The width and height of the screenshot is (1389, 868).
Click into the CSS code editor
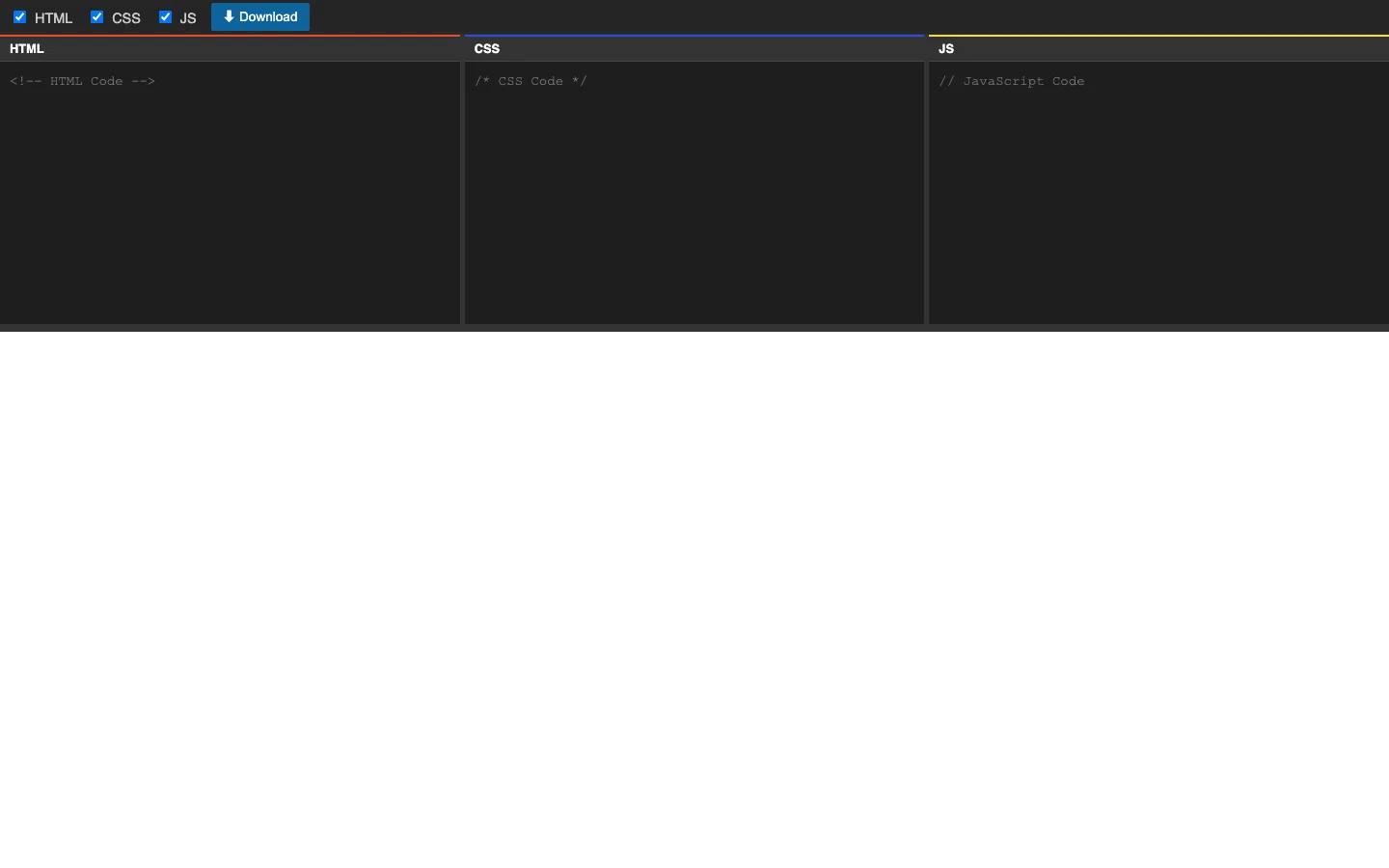pos(694,193)
